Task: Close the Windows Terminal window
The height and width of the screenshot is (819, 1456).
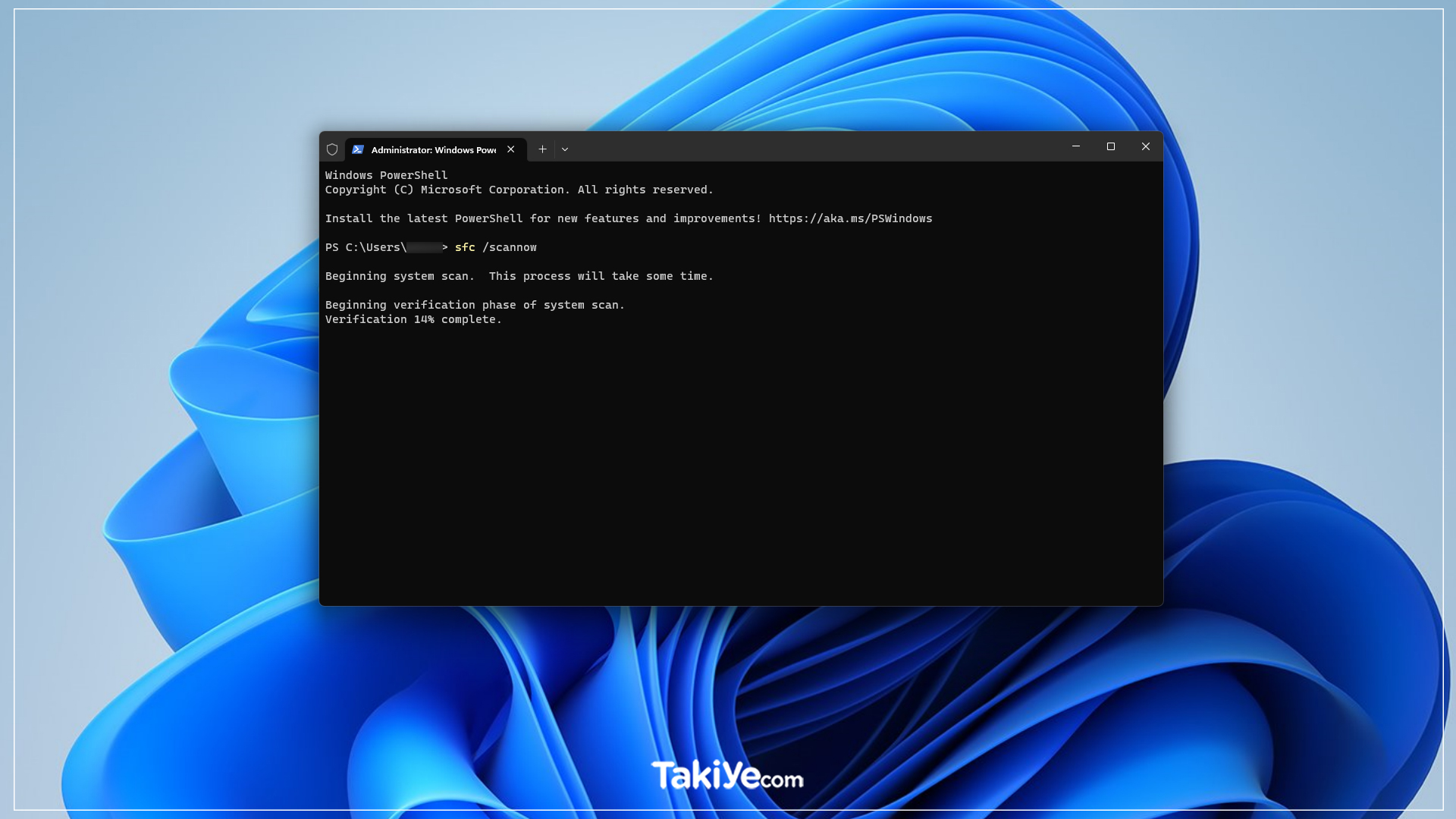Action: coord(1146,146)
